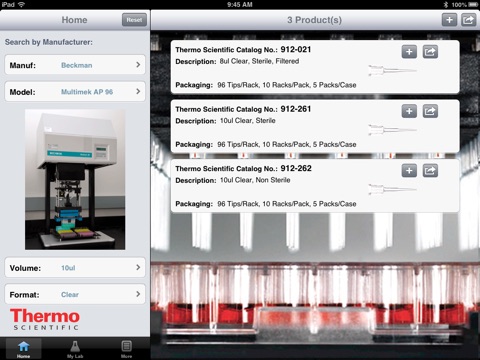480x360 pixels.
Task: Tap the Bluetooth icon in status bar
Action: tap(446, 4)
